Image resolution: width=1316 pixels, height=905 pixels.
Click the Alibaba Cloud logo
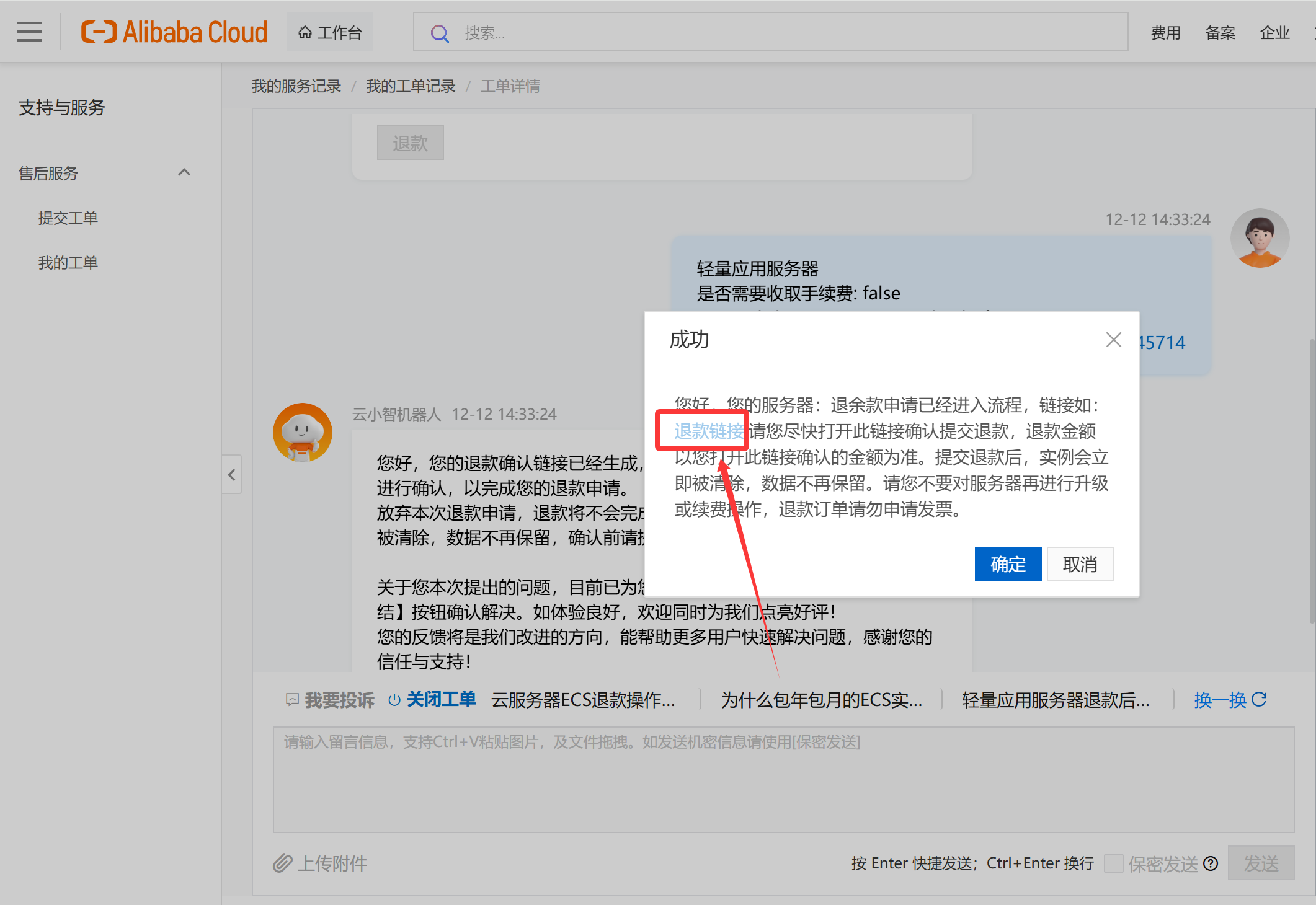point(174,32)
